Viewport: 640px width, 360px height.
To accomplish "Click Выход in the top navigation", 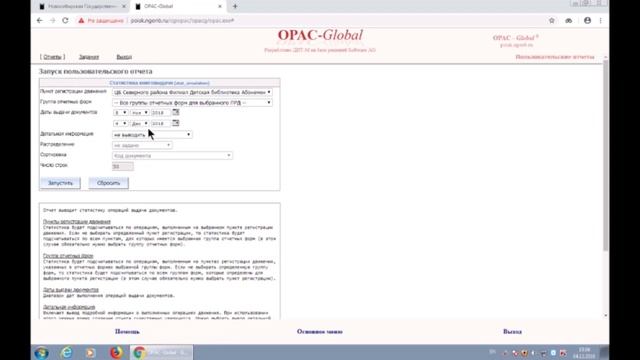I will 124,57.
